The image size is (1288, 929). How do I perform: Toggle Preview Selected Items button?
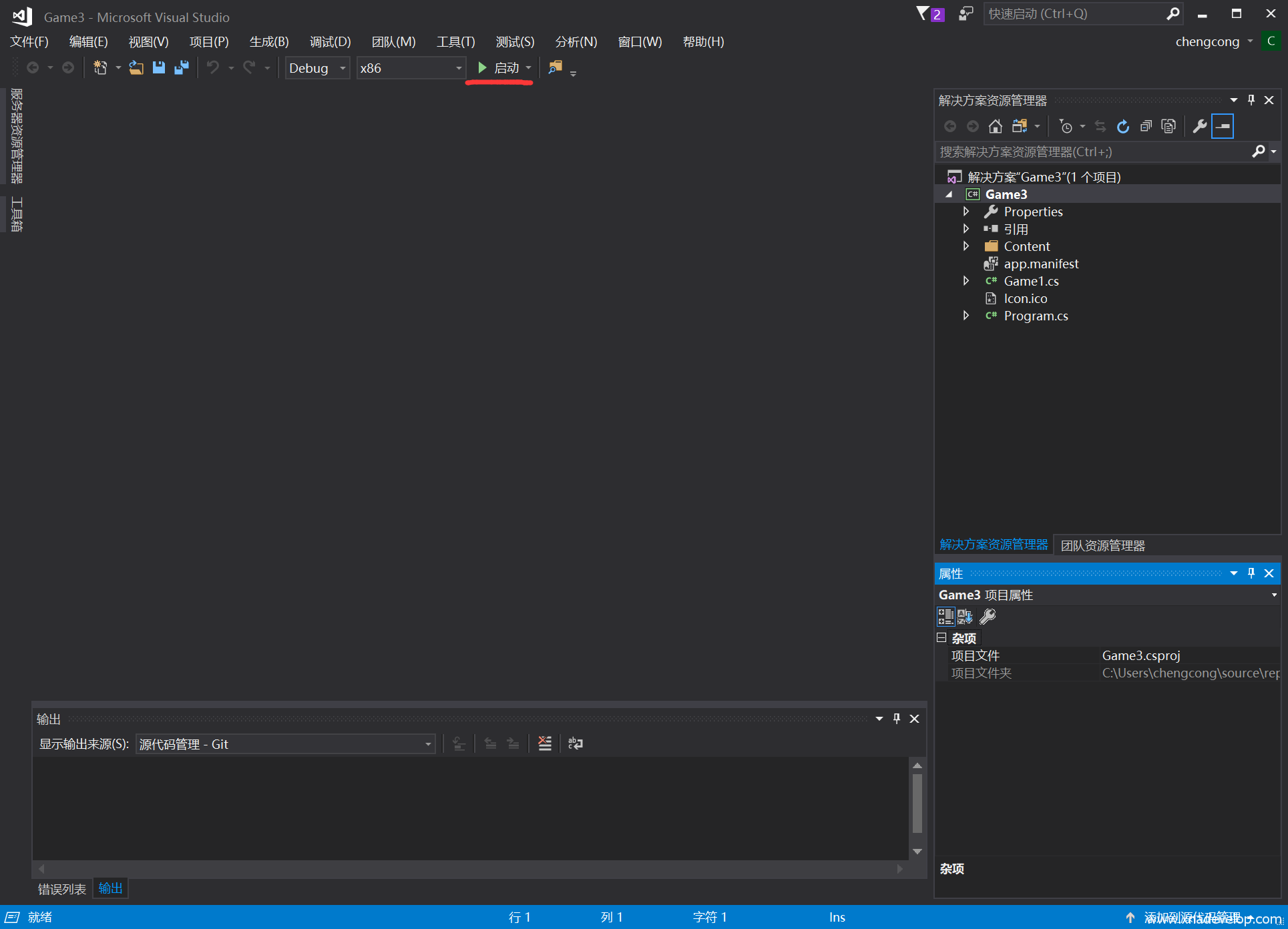tap(1223, 126)
